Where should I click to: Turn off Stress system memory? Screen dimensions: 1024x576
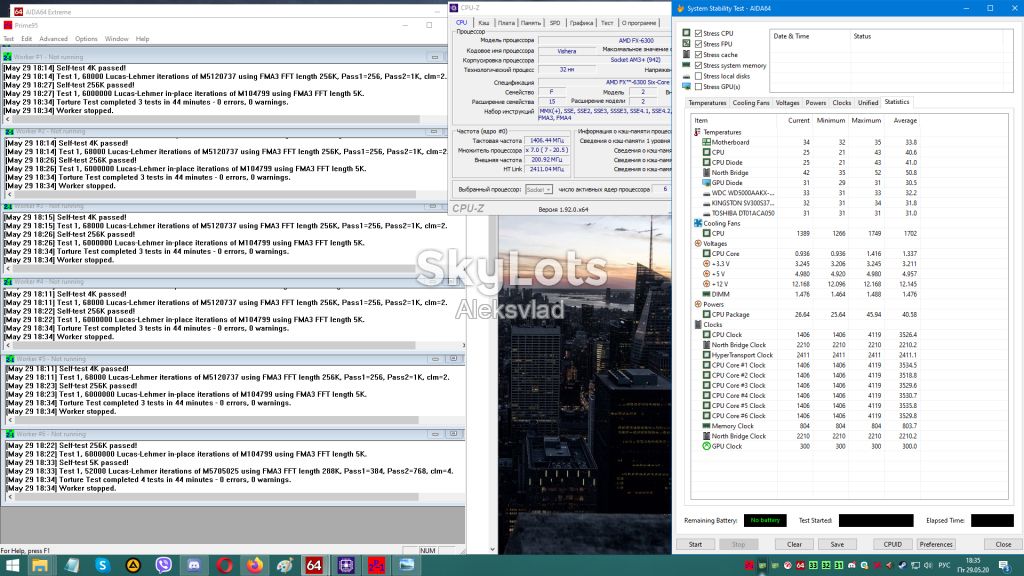(699, 65)
